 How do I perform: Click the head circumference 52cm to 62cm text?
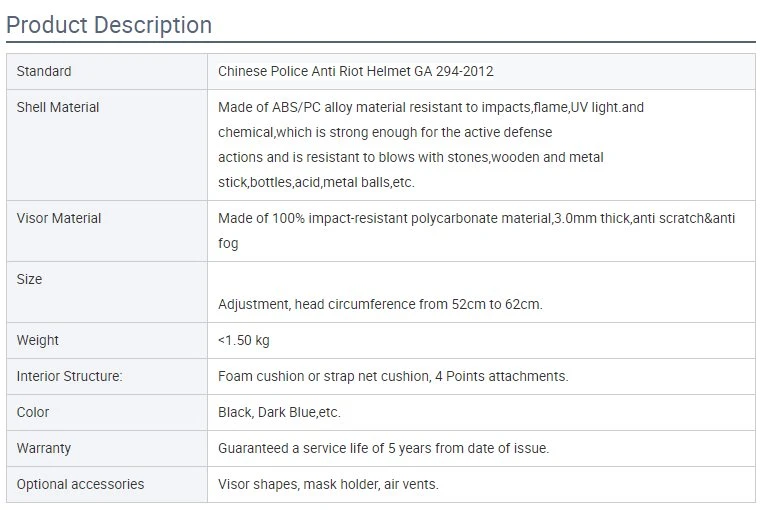coord(380,304)
